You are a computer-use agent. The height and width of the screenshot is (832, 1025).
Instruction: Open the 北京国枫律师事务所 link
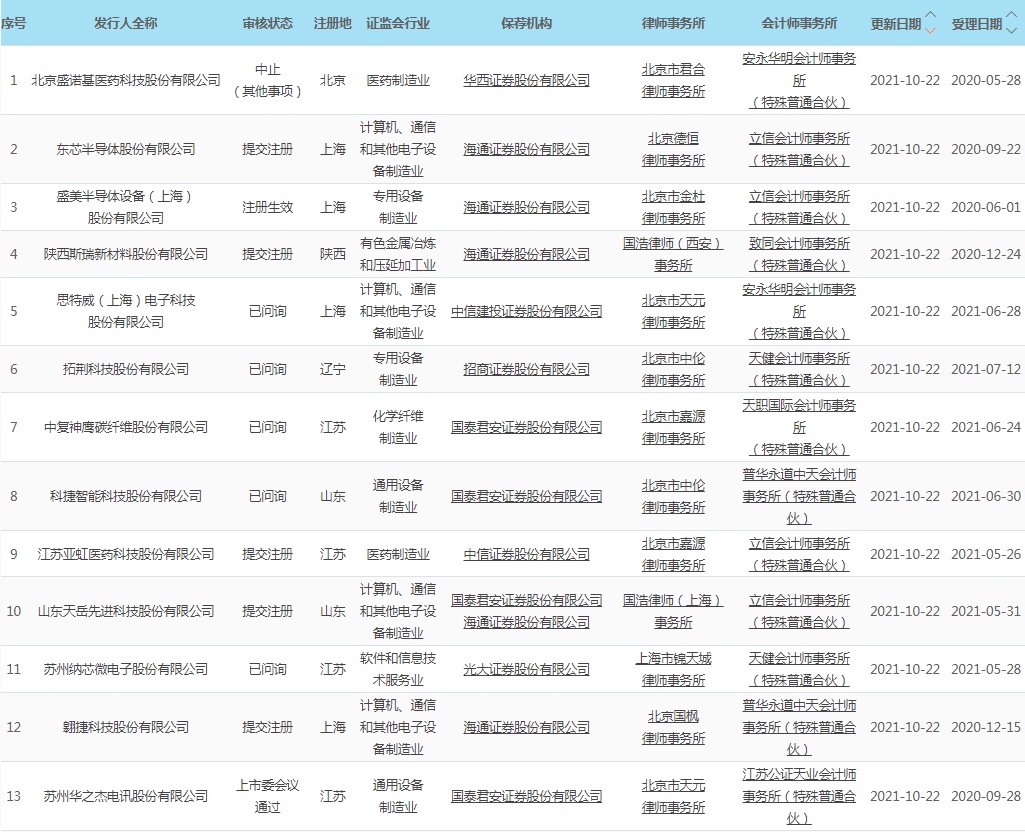pos(673,727)
